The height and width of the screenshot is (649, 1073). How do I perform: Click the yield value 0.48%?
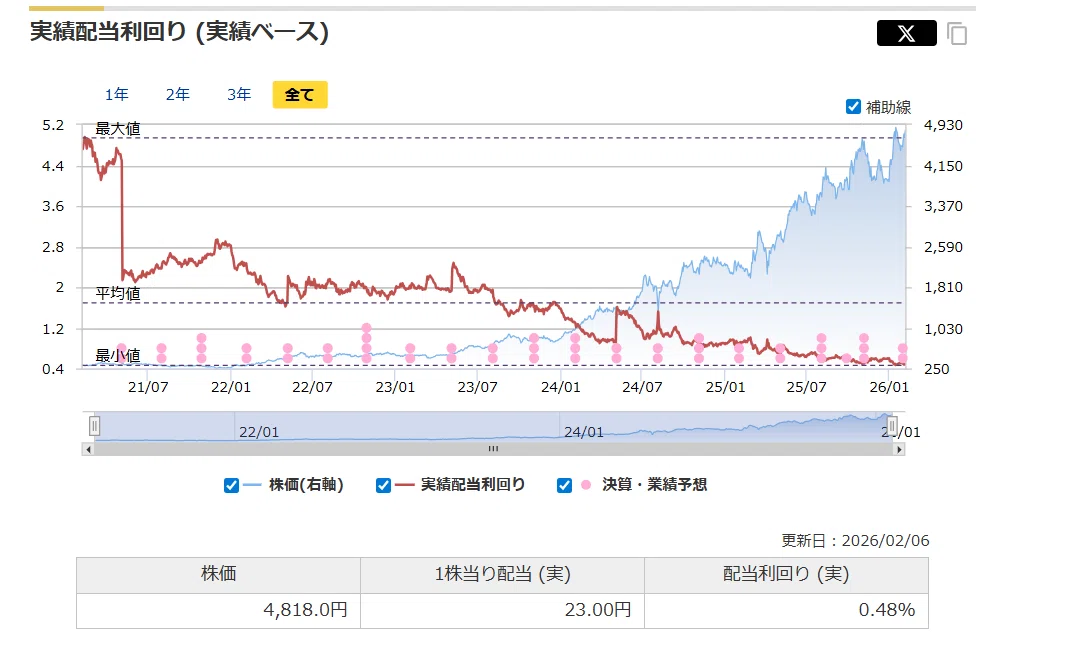pos(887,609)
